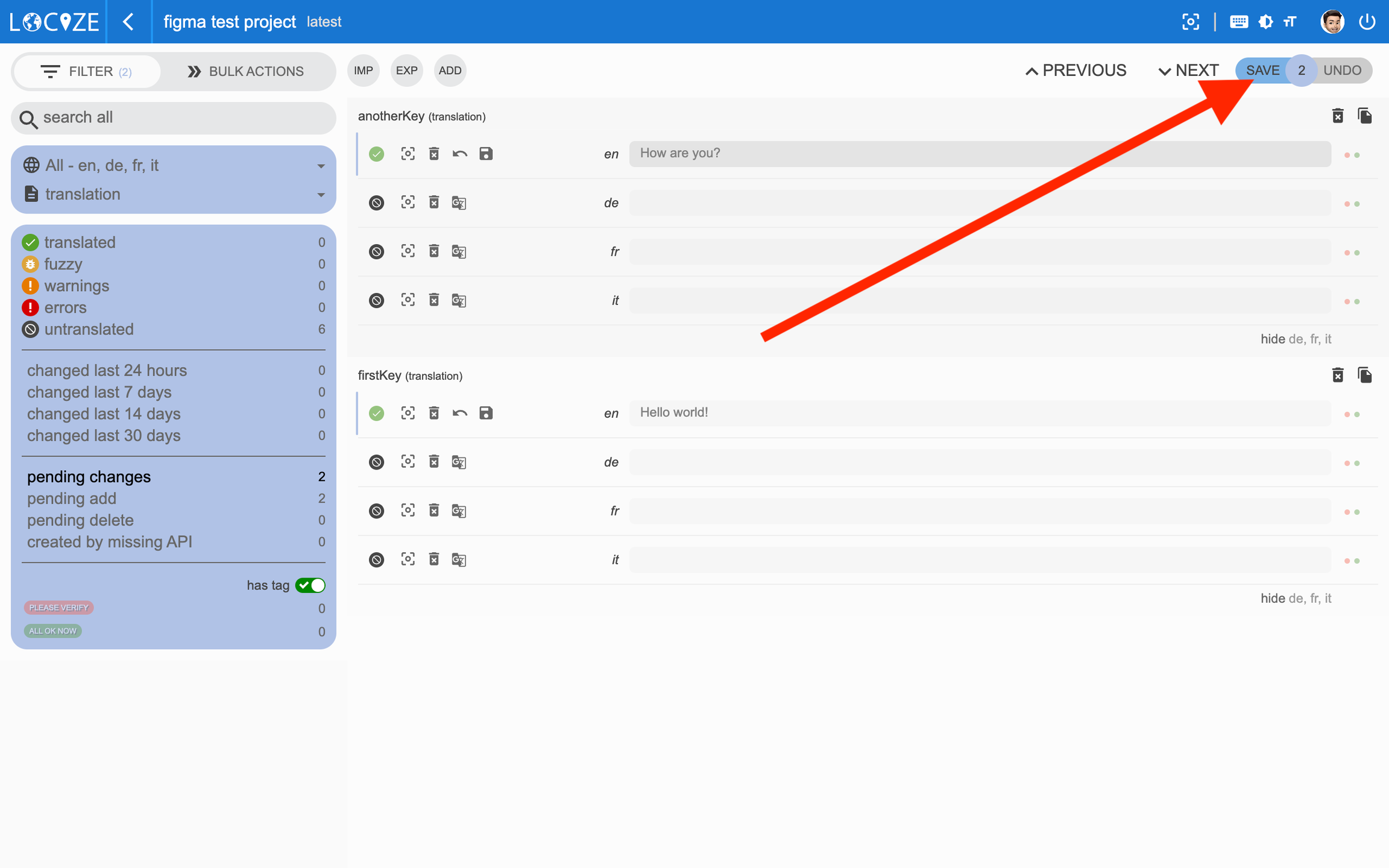The image size is (1389, 868).
Task: Disable the has tag toggle
Action: 310,585
